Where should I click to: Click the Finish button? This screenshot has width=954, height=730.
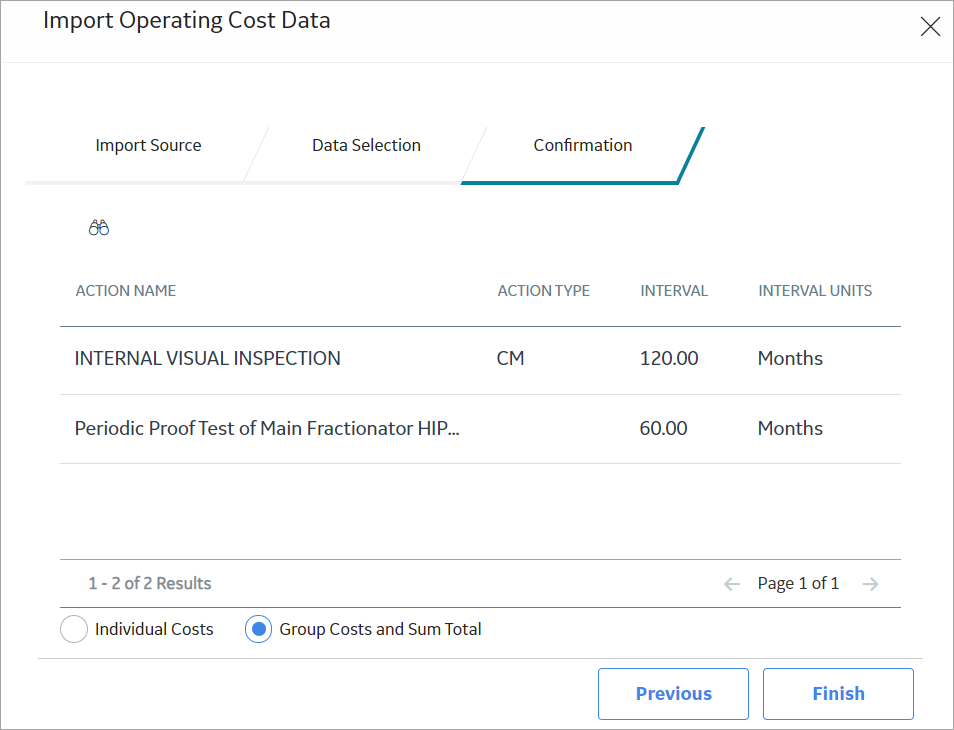coord(838,694)
